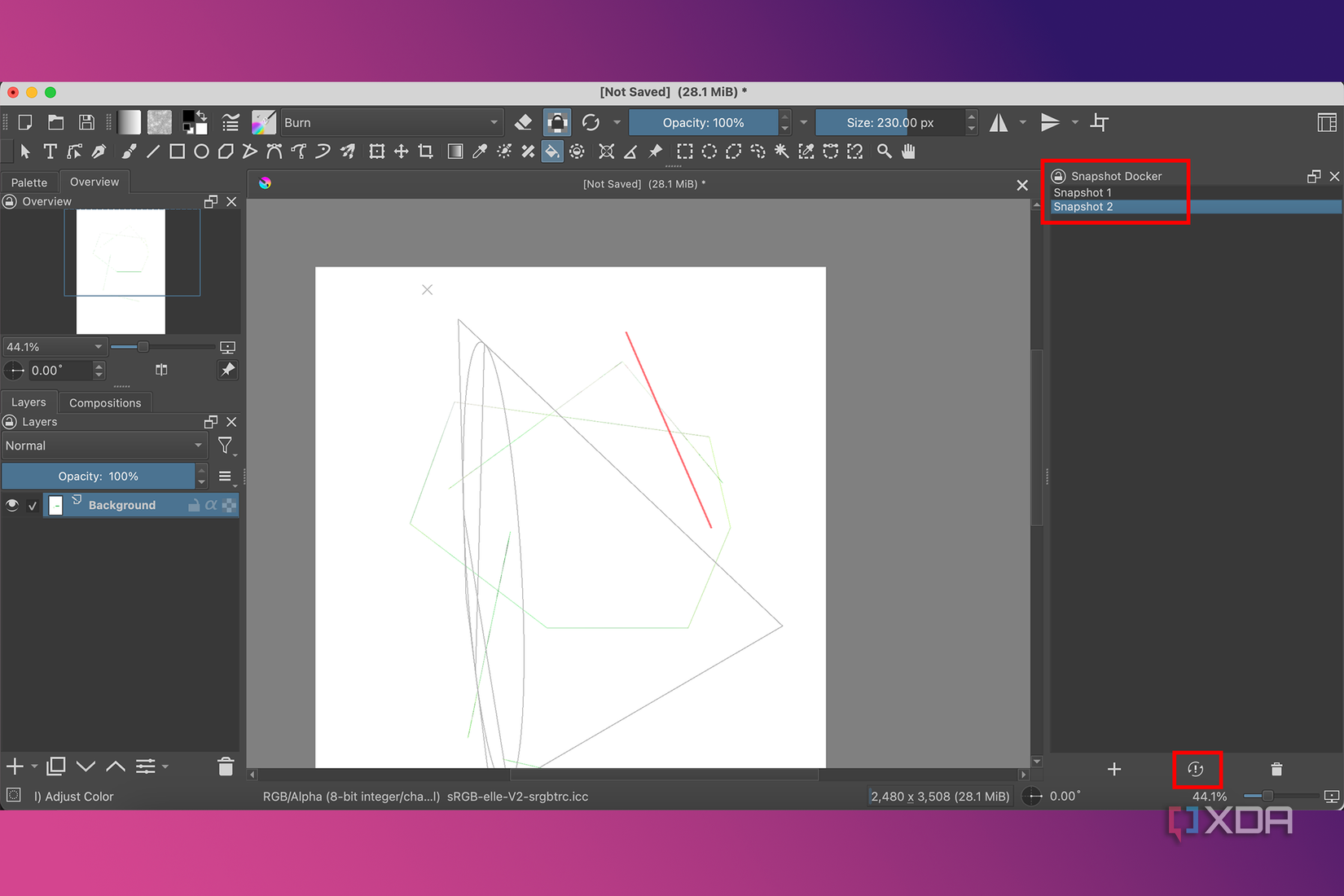Delete the selected snapshot with trash icon
Image resolution: width=1344 pixels, height=896 pixels.
pyautogui.click(x=1276, y=769)
